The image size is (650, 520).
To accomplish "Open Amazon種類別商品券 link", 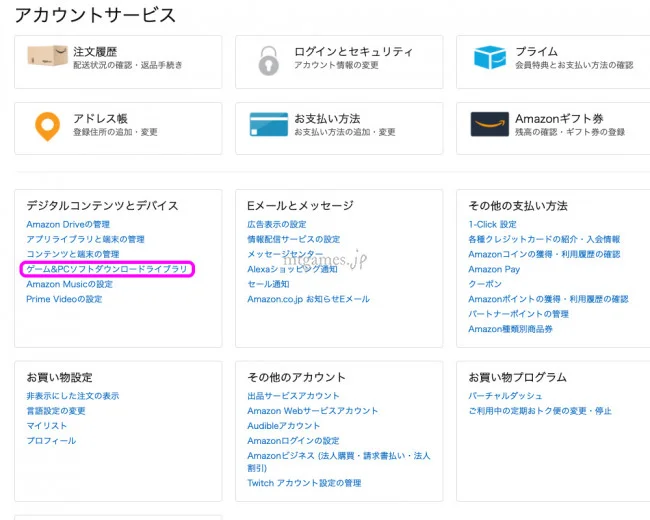I will click(x=511, y=329).
